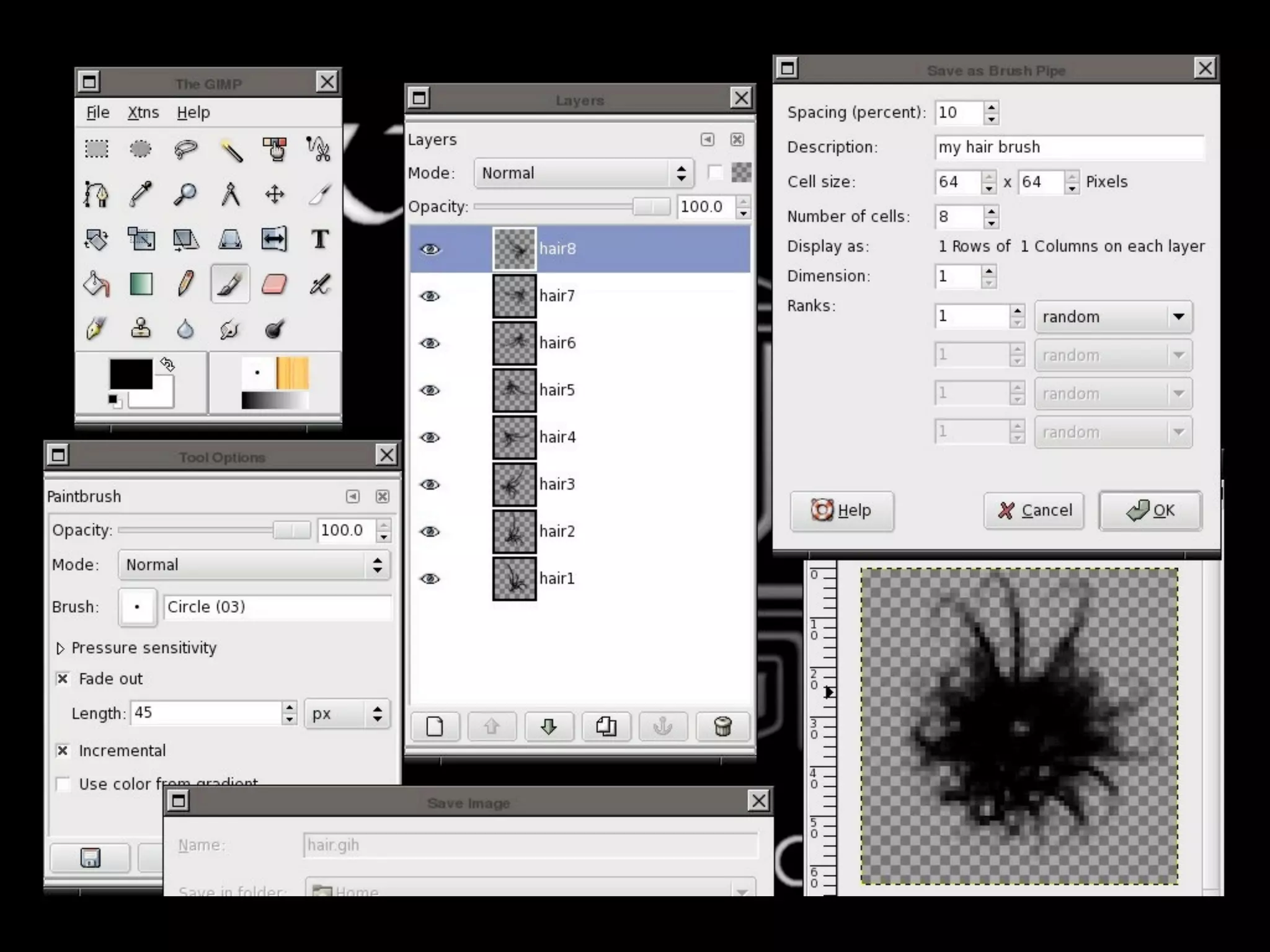Image resolution: width=1270 pixels, height=952 pixels.
Task: Create a new layer in Layers dialog
Action: 435,726
